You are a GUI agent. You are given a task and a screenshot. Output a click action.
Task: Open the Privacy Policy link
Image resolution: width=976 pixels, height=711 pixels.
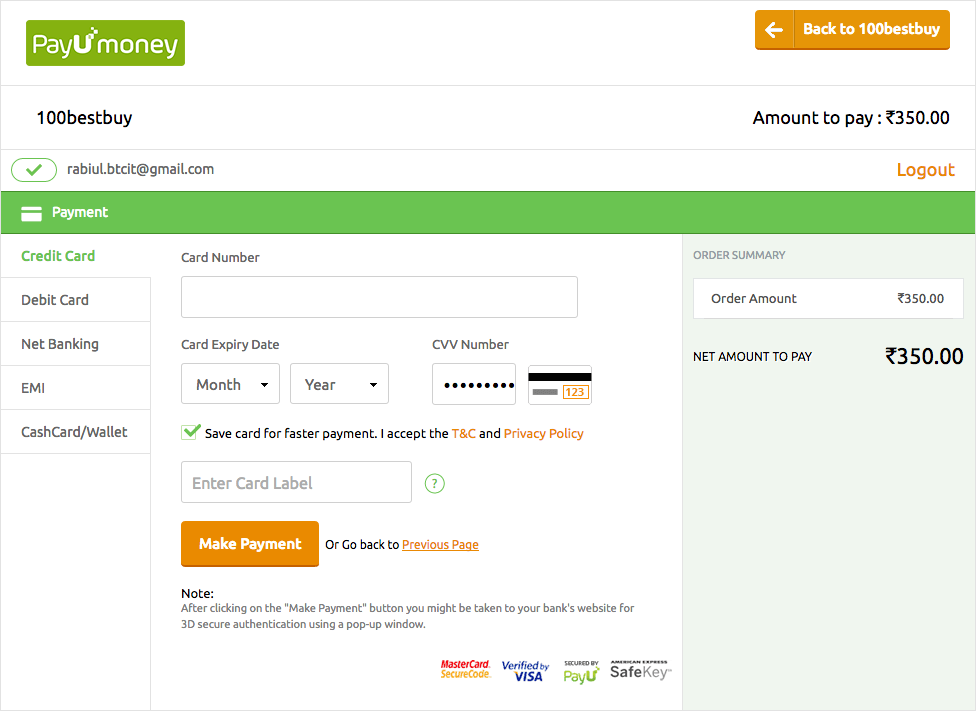pyautogui.click(x=543, y=434)
